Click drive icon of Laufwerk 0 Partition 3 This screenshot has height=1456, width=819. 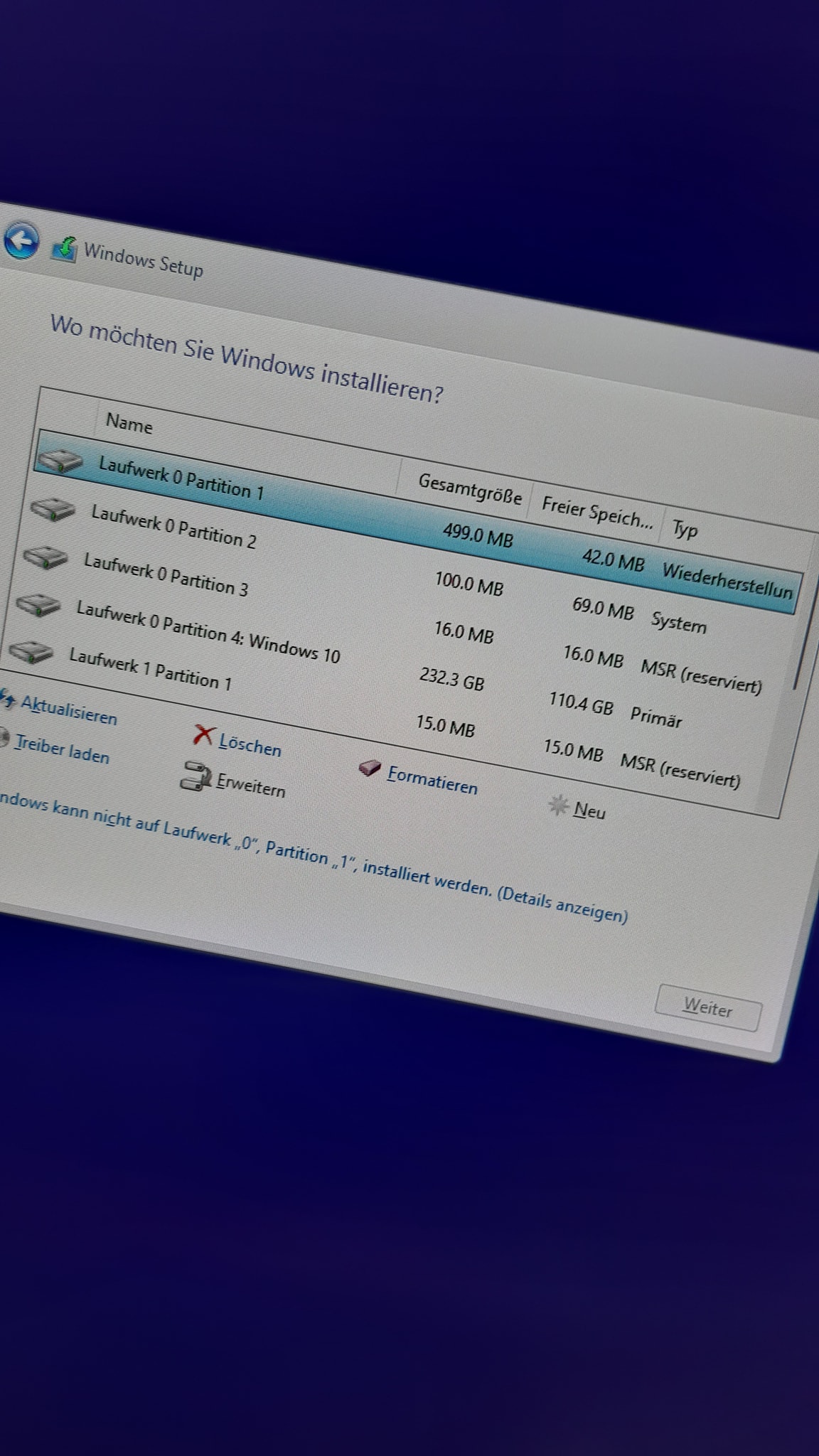click(x=45, y=557)
